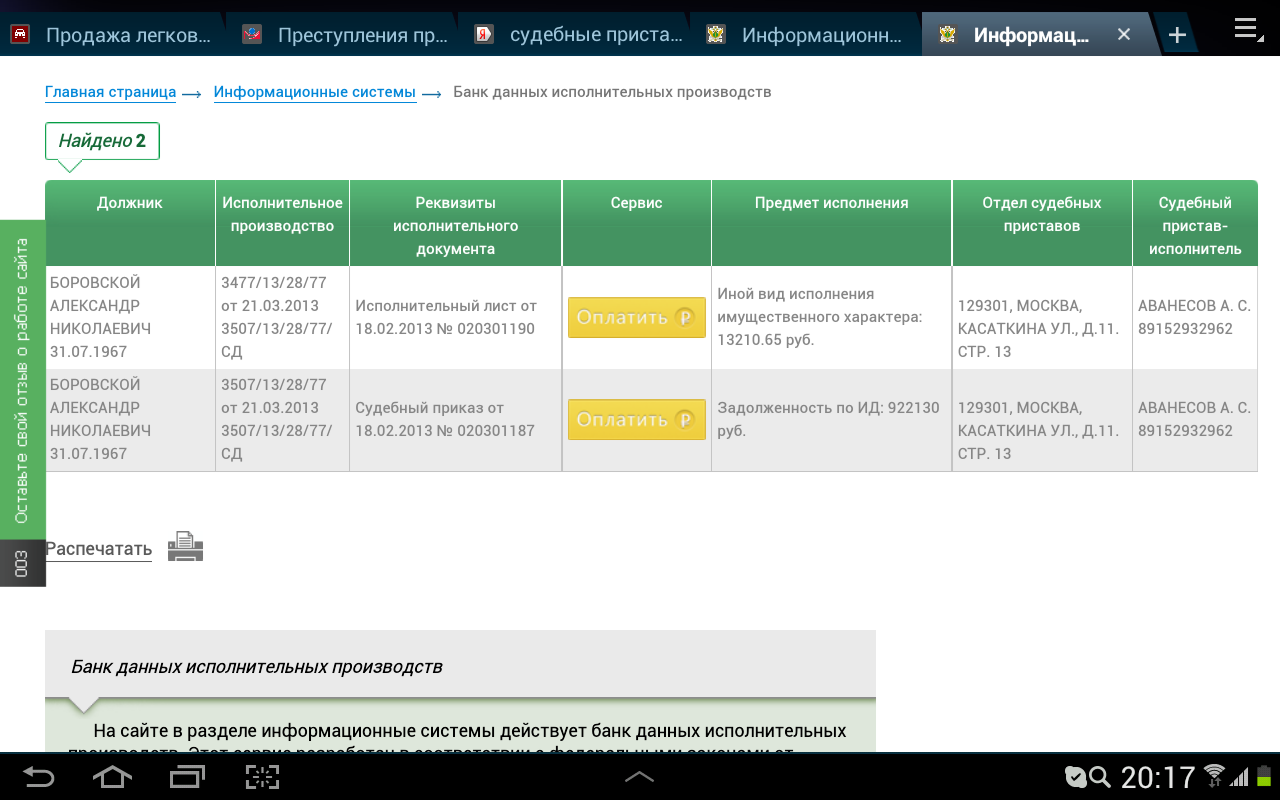Expand the bottom panel up-chevron
The height and width of the screenshot is (800, 1280).
[x=639, y=777]
